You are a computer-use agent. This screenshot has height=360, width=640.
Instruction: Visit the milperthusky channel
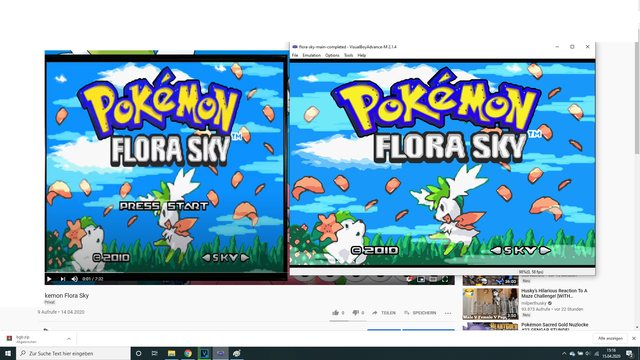pos(533,303)
